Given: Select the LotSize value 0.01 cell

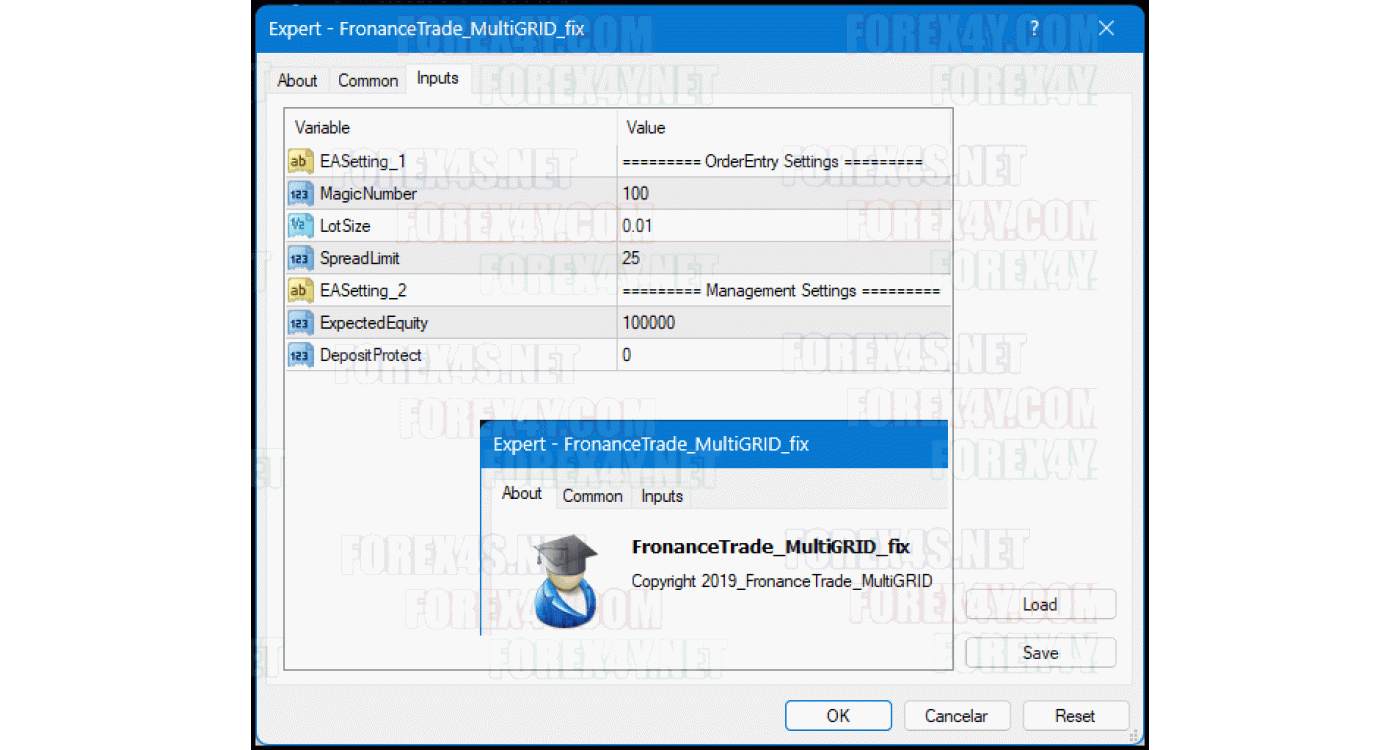Looking at the screenshot, I should coord(782,226).
